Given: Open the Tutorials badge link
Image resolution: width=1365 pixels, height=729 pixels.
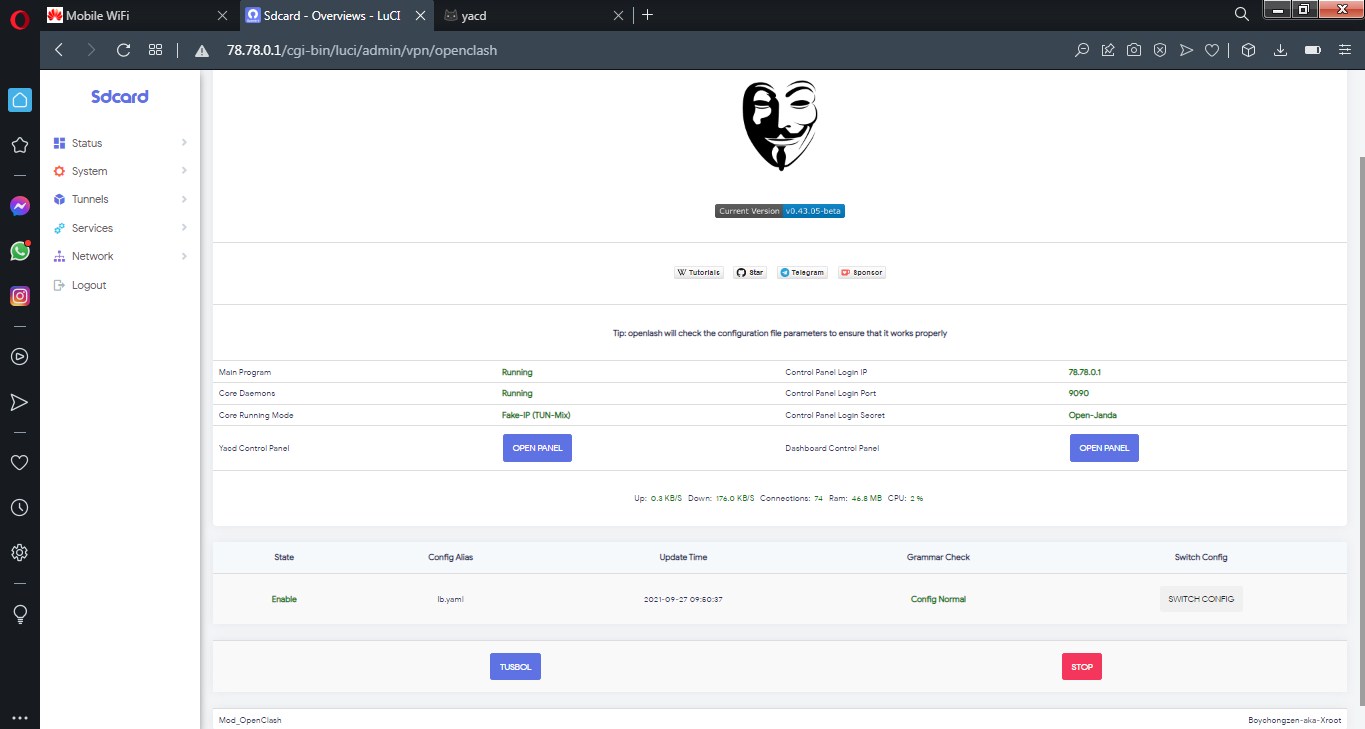Looking at the screenshot, I should [x=699, y=272].
